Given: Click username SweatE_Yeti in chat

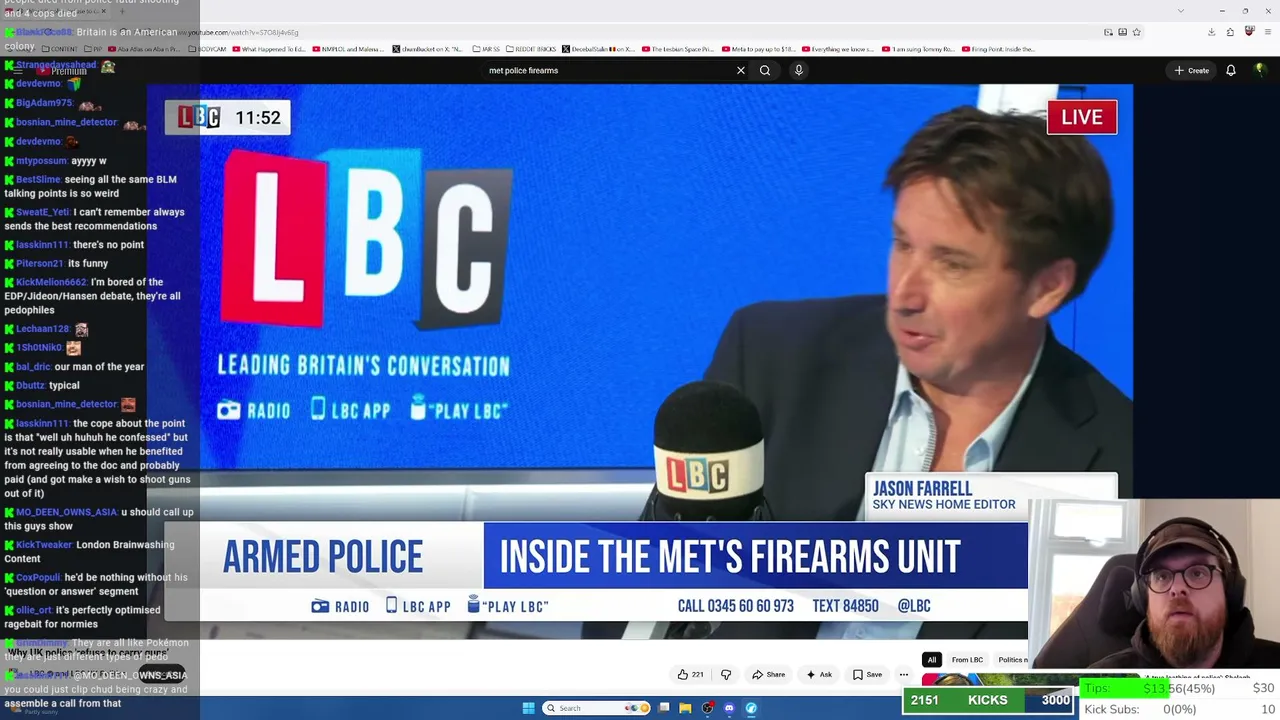Looking at the screenshot, I should click(x=43, y=212).
